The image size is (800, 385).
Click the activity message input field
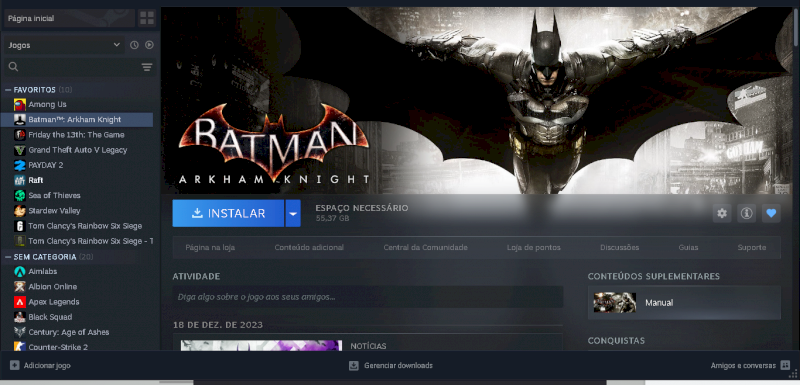pyautogui.click(x=368, y=296)
